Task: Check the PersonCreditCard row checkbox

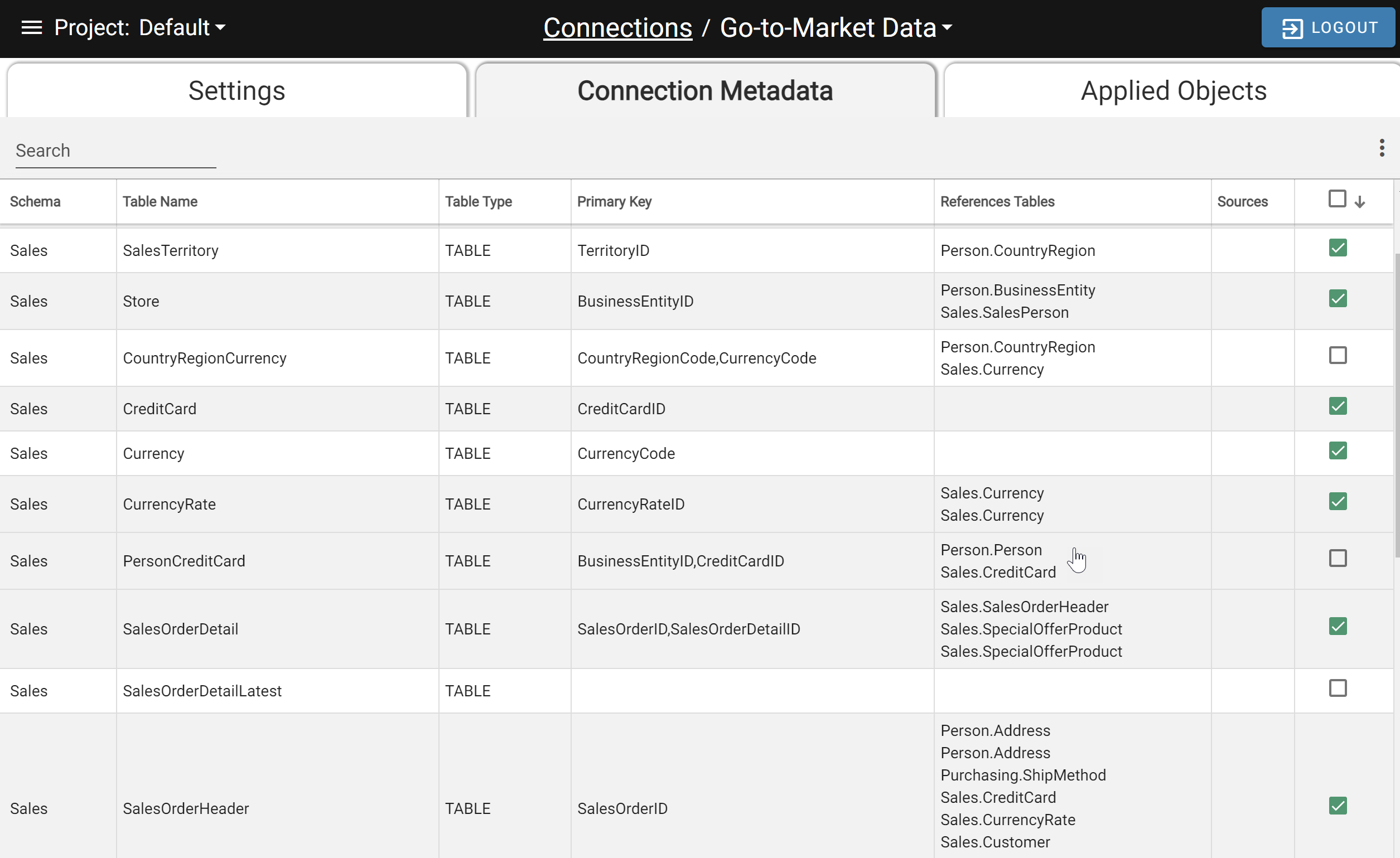Action: click(1338, 558)
